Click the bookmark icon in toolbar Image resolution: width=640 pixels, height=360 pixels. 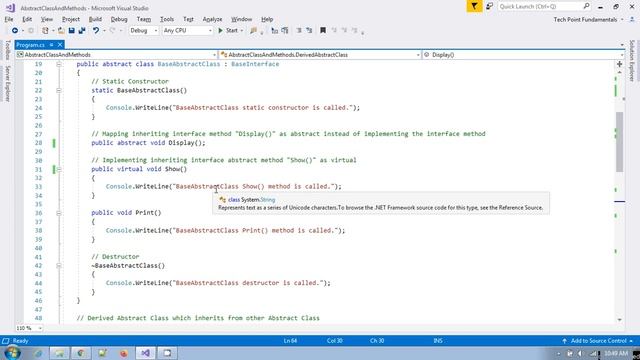pos(323,31)
